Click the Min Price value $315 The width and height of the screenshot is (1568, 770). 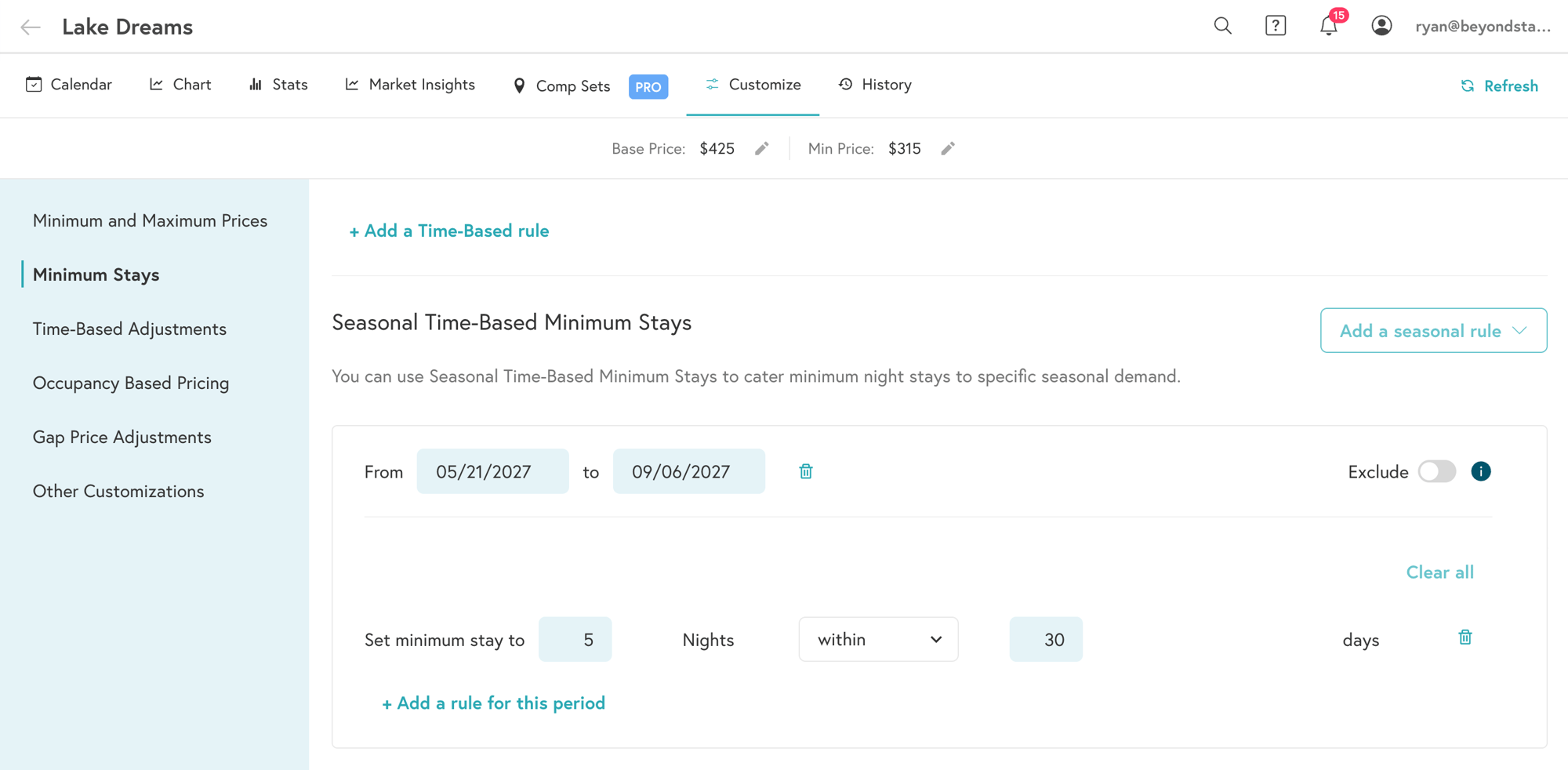coord(904,148)
